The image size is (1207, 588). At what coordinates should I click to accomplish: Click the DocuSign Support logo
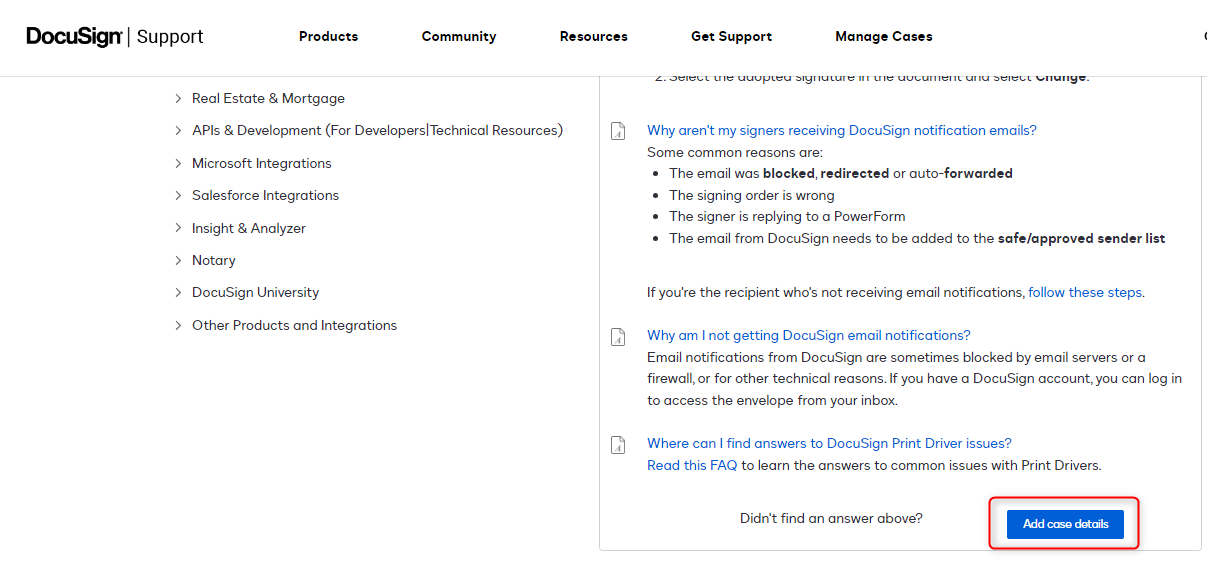114,37
